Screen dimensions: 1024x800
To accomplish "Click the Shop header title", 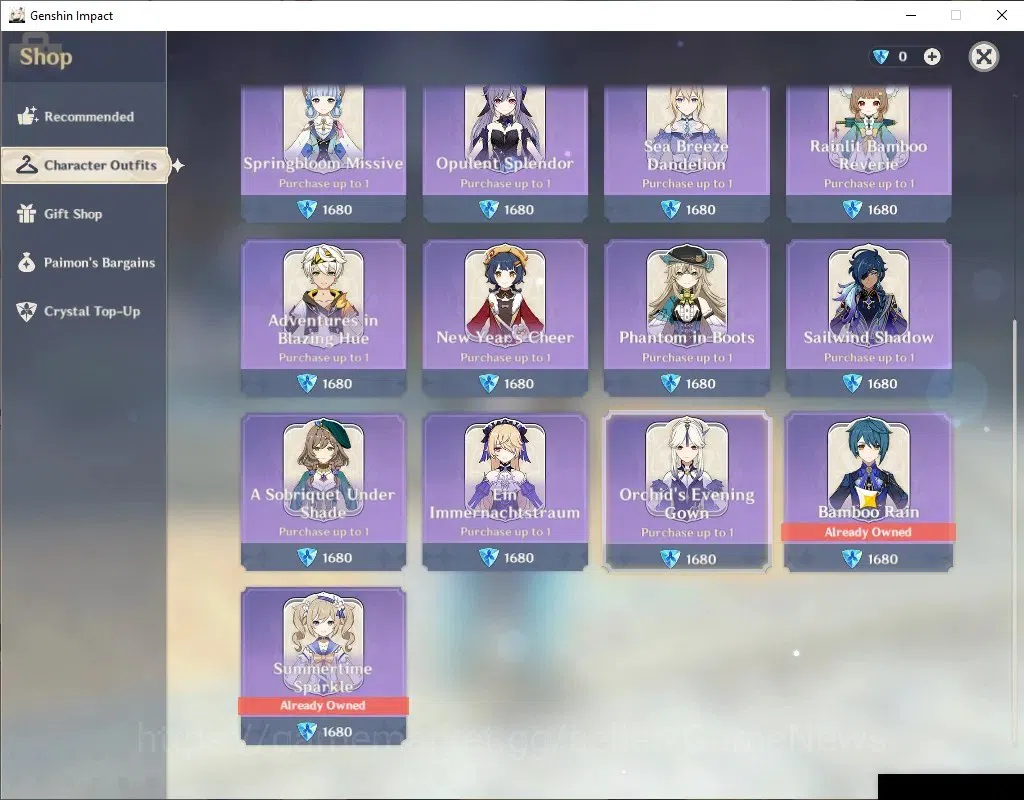I will [x=46, y=57].
